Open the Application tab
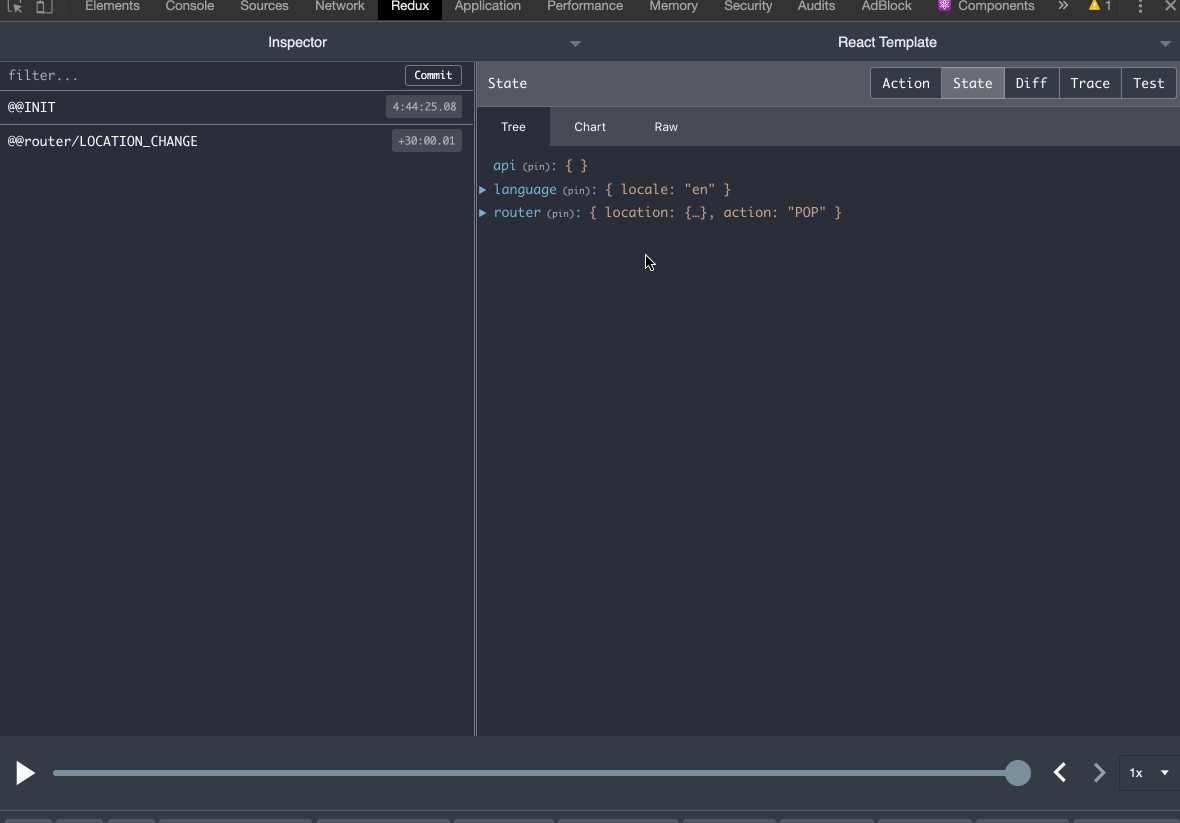This screenshot has width=1180, height=823. pos(488,6)
